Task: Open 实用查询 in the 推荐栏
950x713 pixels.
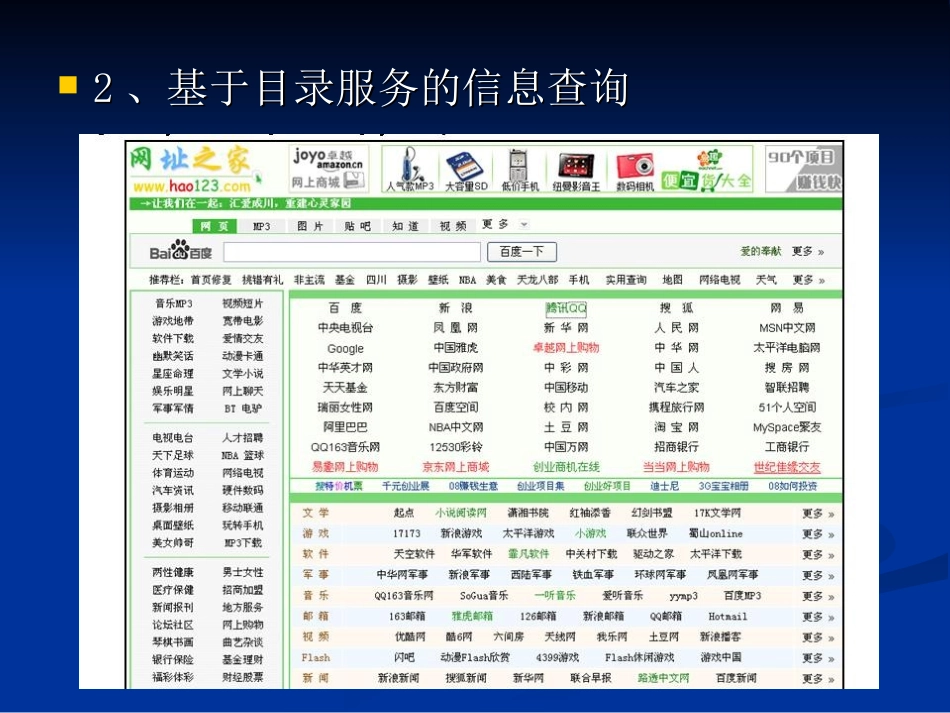Action: tap(626, 280)
